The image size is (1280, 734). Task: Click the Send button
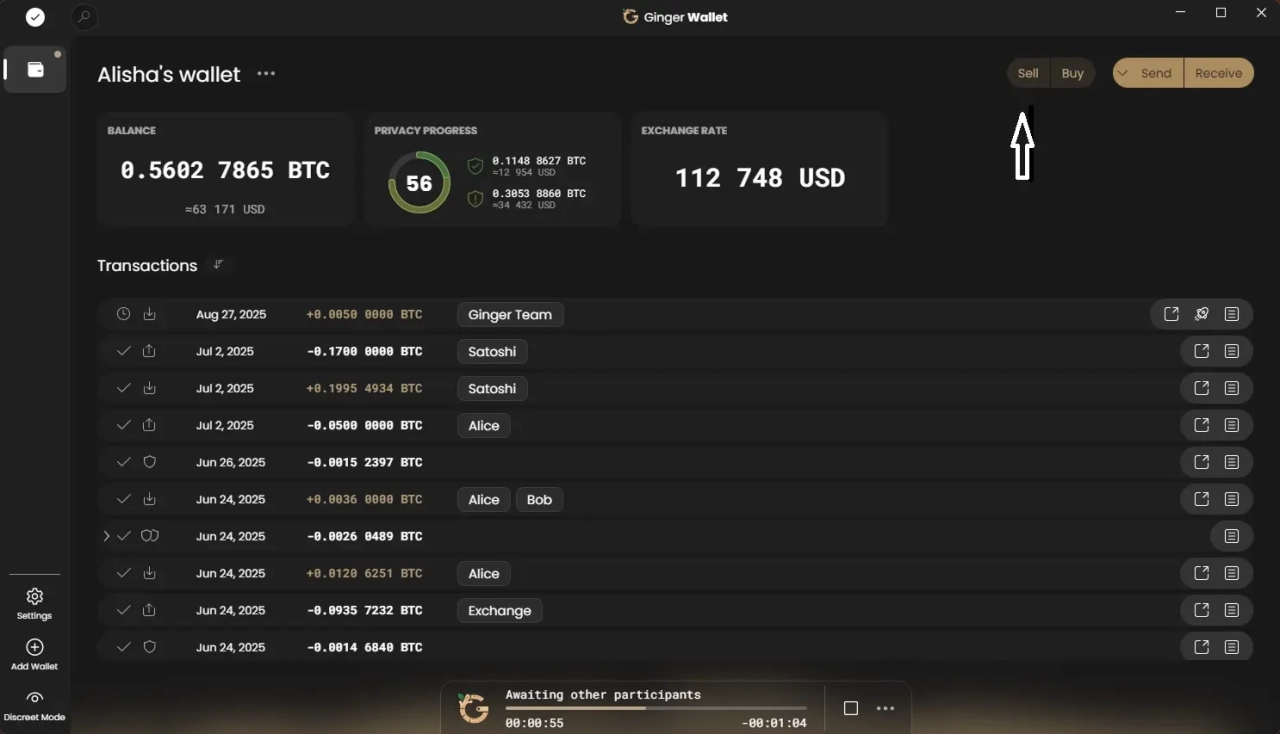point(1156,73)
